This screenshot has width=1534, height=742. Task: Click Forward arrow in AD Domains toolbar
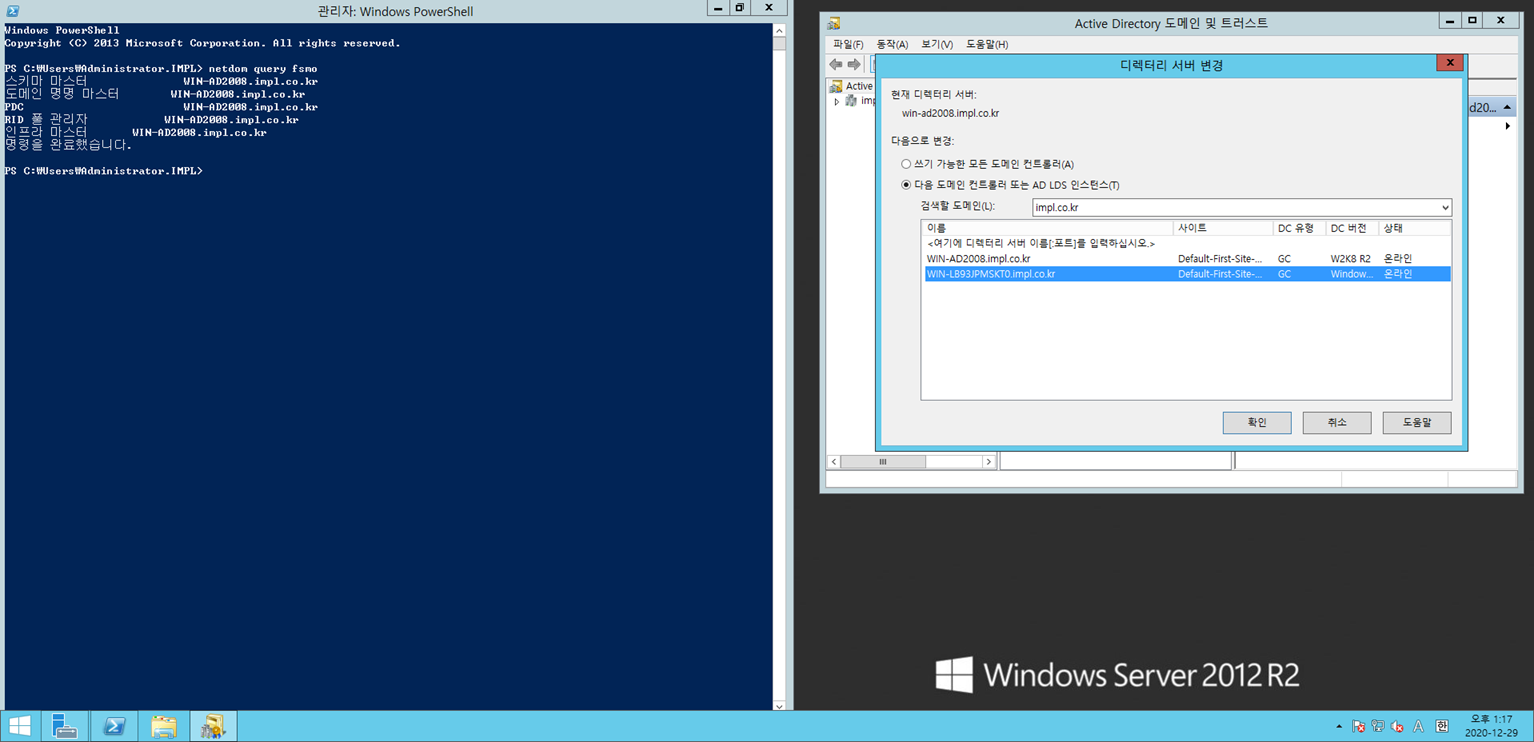click(854, 64)
